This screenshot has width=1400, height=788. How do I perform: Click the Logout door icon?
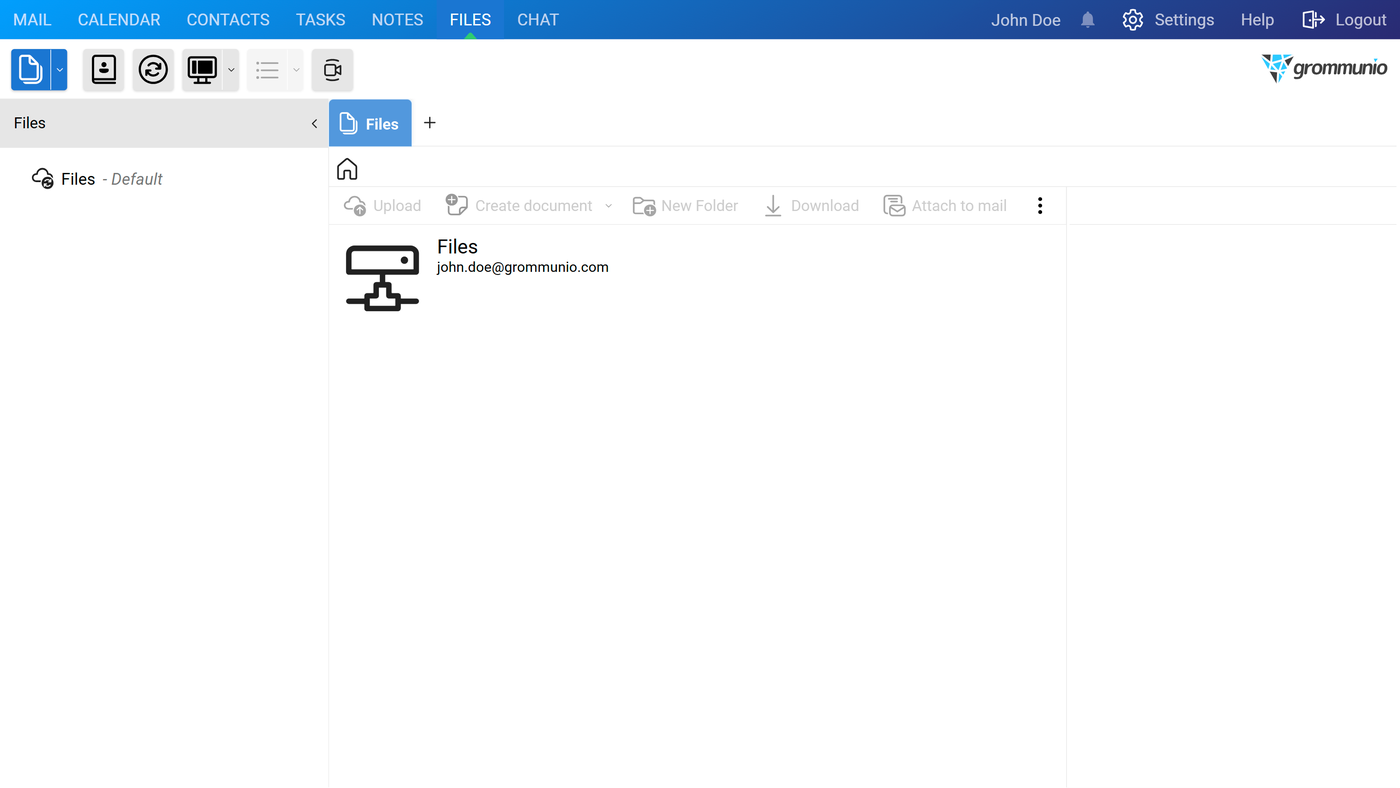(1313, 20)
